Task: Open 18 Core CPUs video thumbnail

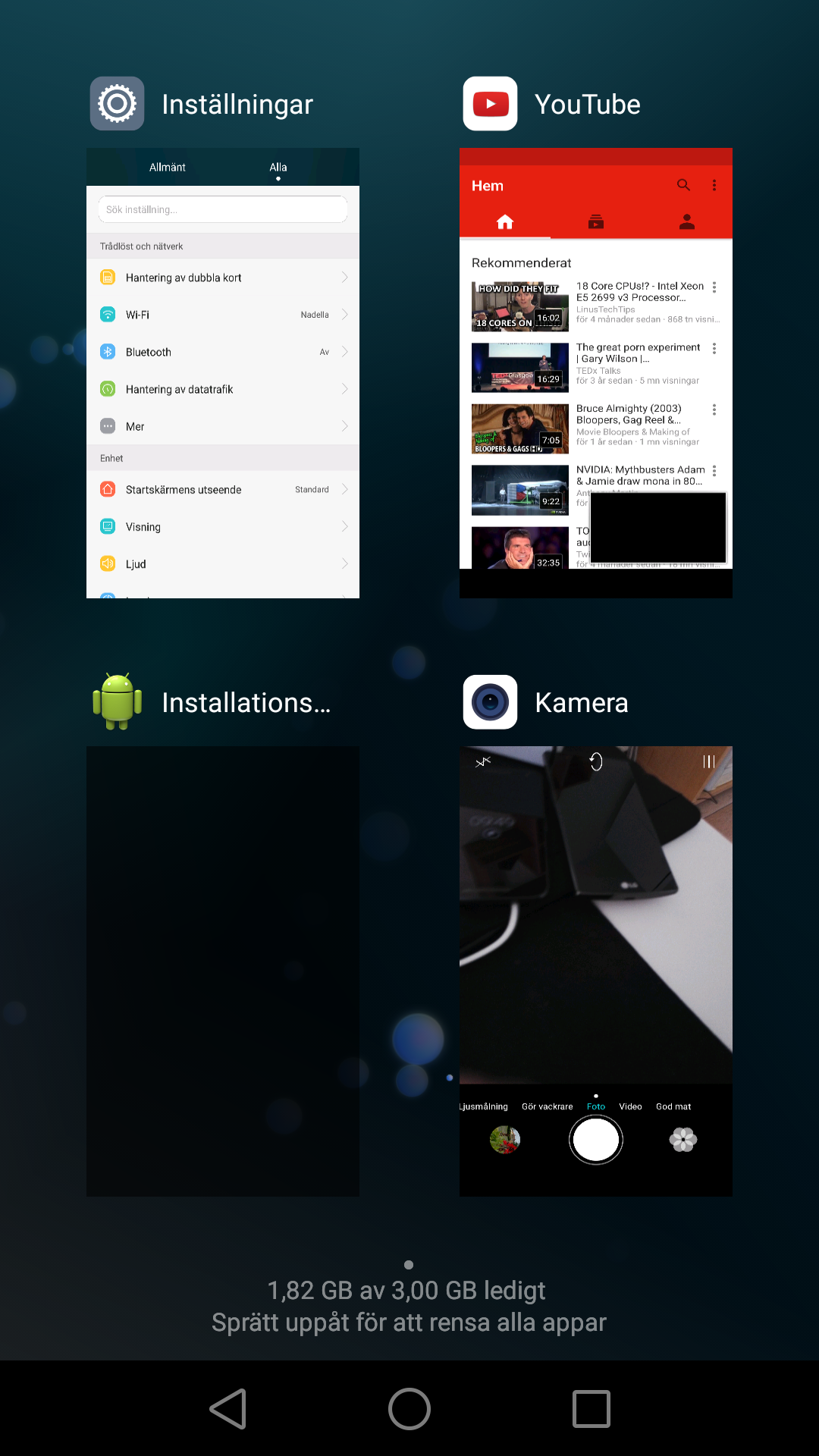Action: 520,306
